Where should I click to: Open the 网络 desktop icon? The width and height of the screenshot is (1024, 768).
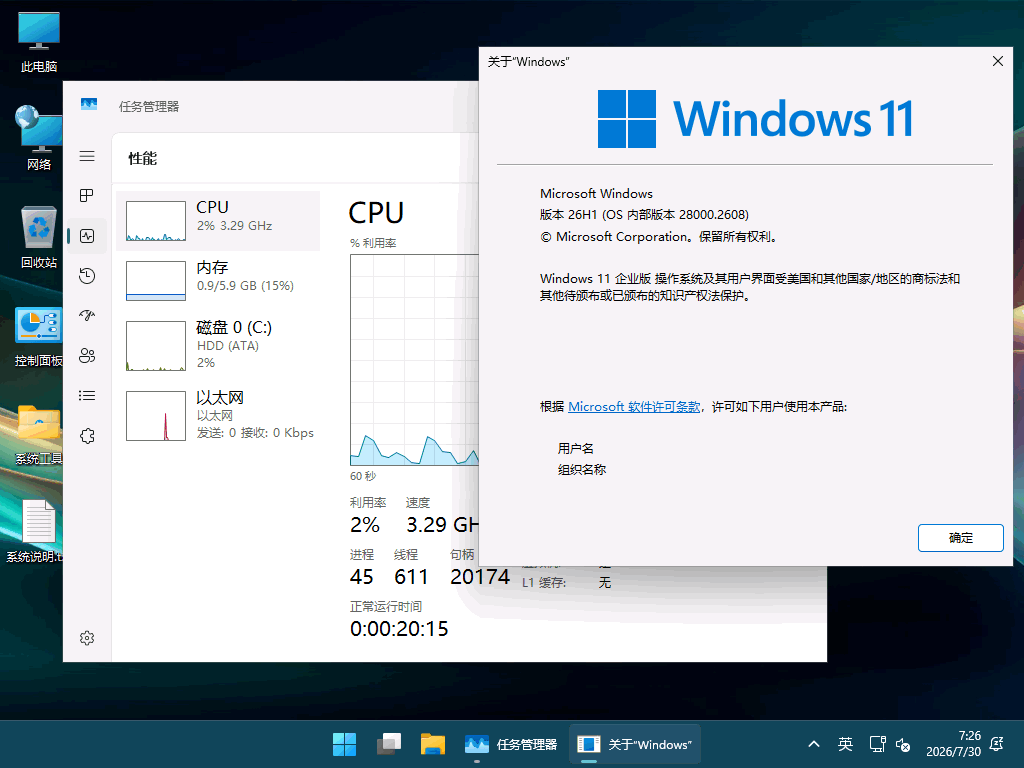pos(39,139)
